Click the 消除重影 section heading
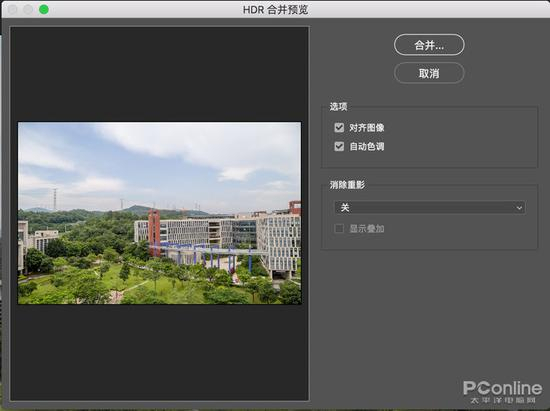This screenshot has width=550, height=411. coord(347,185)
